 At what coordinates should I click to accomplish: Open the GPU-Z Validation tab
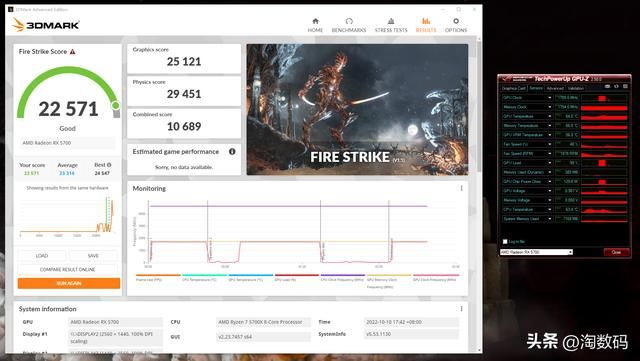coord(576,88)
